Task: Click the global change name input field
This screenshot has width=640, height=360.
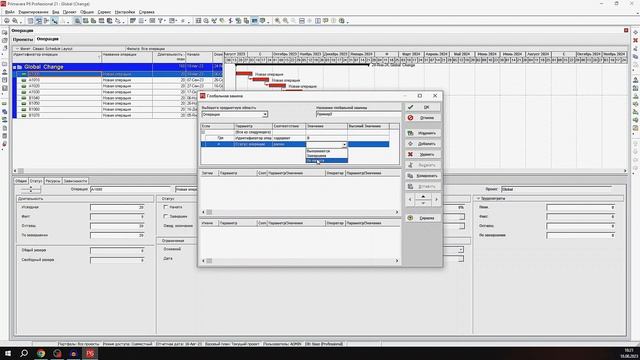Action: pyautogui.click(x=358, y=115)
